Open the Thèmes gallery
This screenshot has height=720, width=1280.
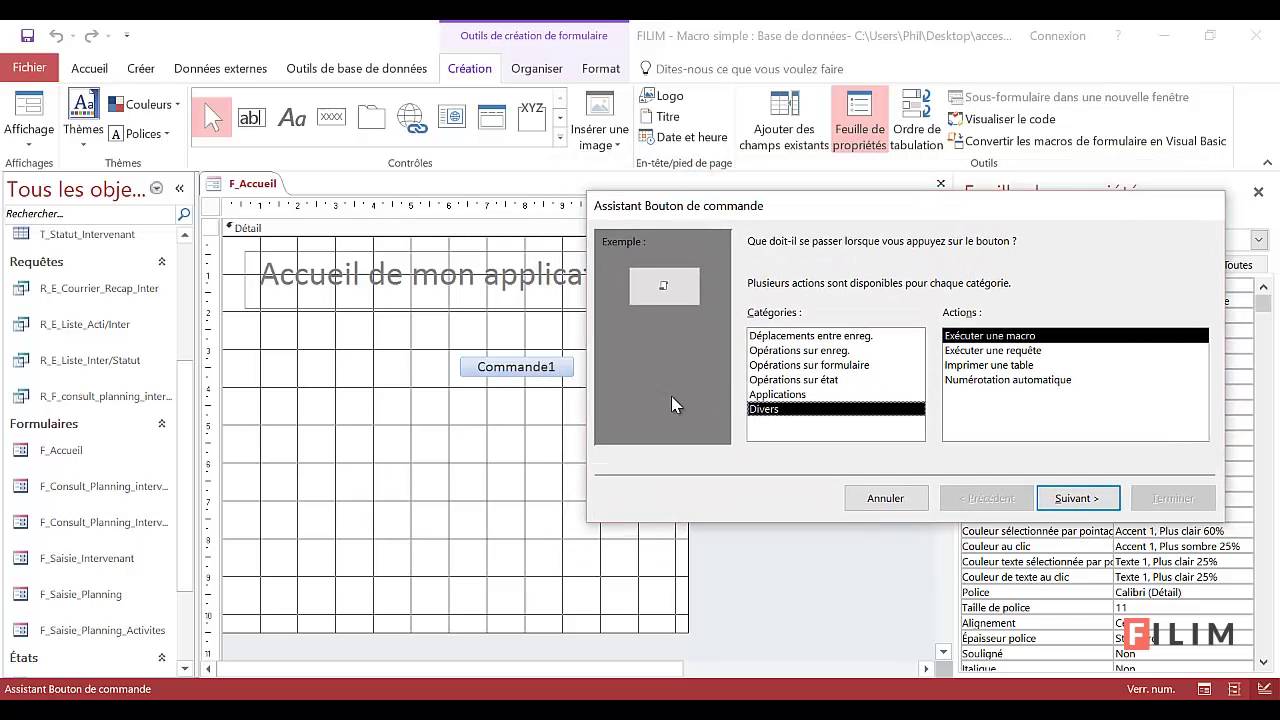tap(83, 120)
